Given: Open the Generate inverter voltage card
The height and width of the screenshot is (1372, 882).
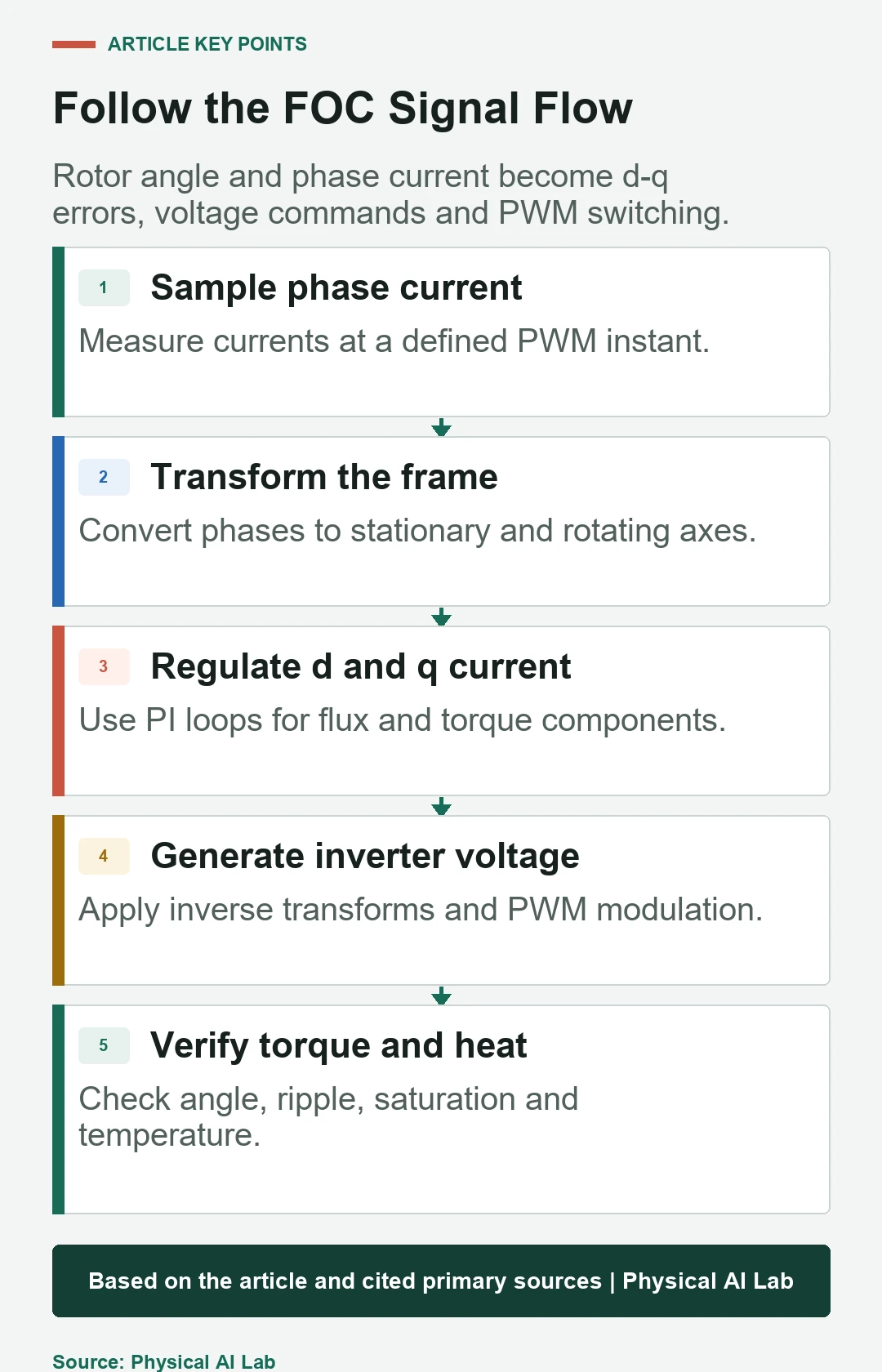Looking at the screenshot, I should [441, 900].
